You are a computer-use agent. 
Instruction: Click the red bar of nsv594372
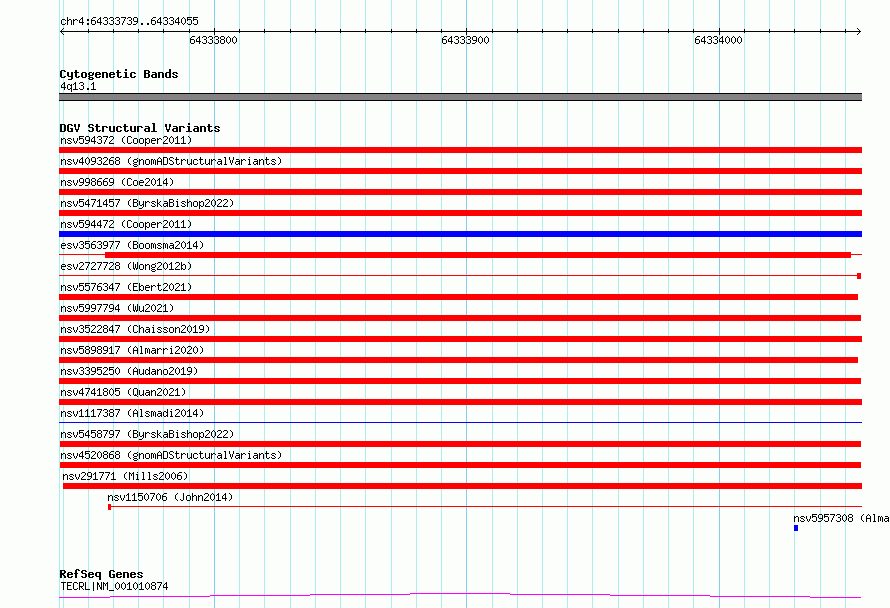[x=460, y=150]
